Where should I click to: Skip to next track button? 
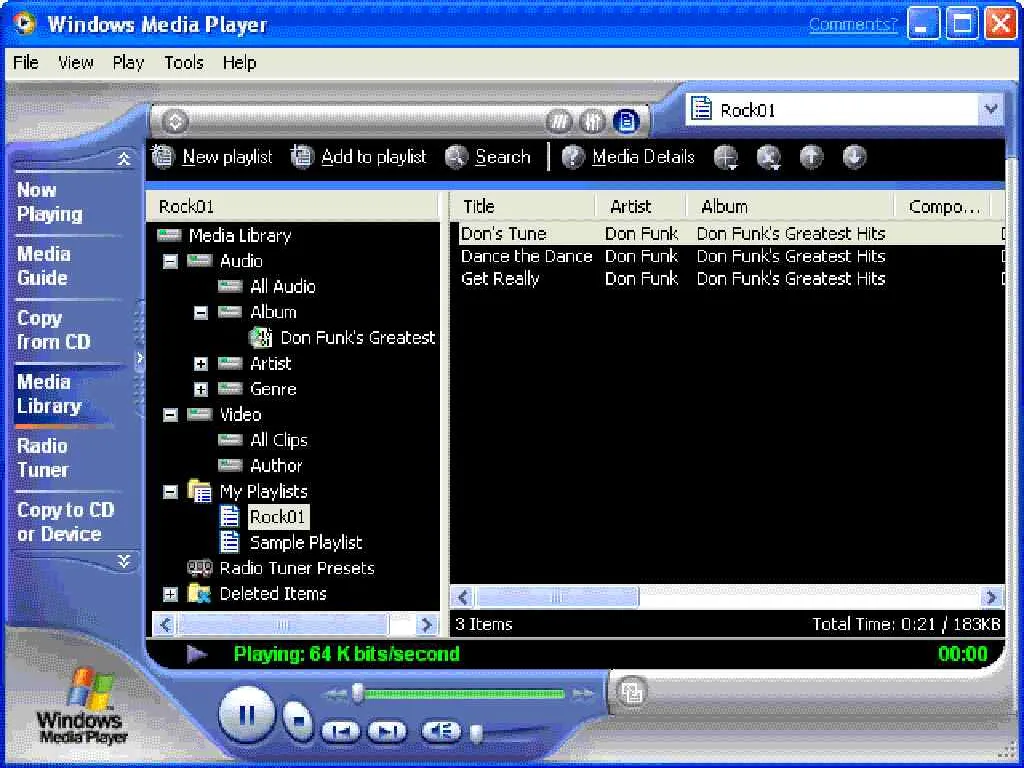pos(387,731)
